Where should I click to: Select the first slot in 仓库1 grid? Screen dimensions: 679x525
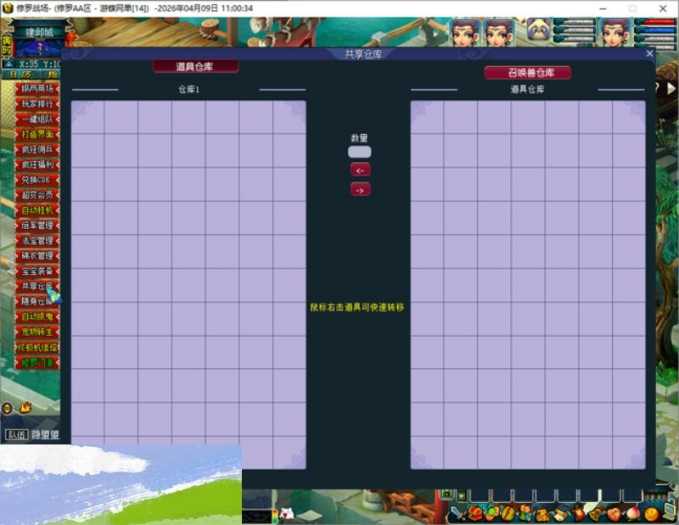[88, 117]
